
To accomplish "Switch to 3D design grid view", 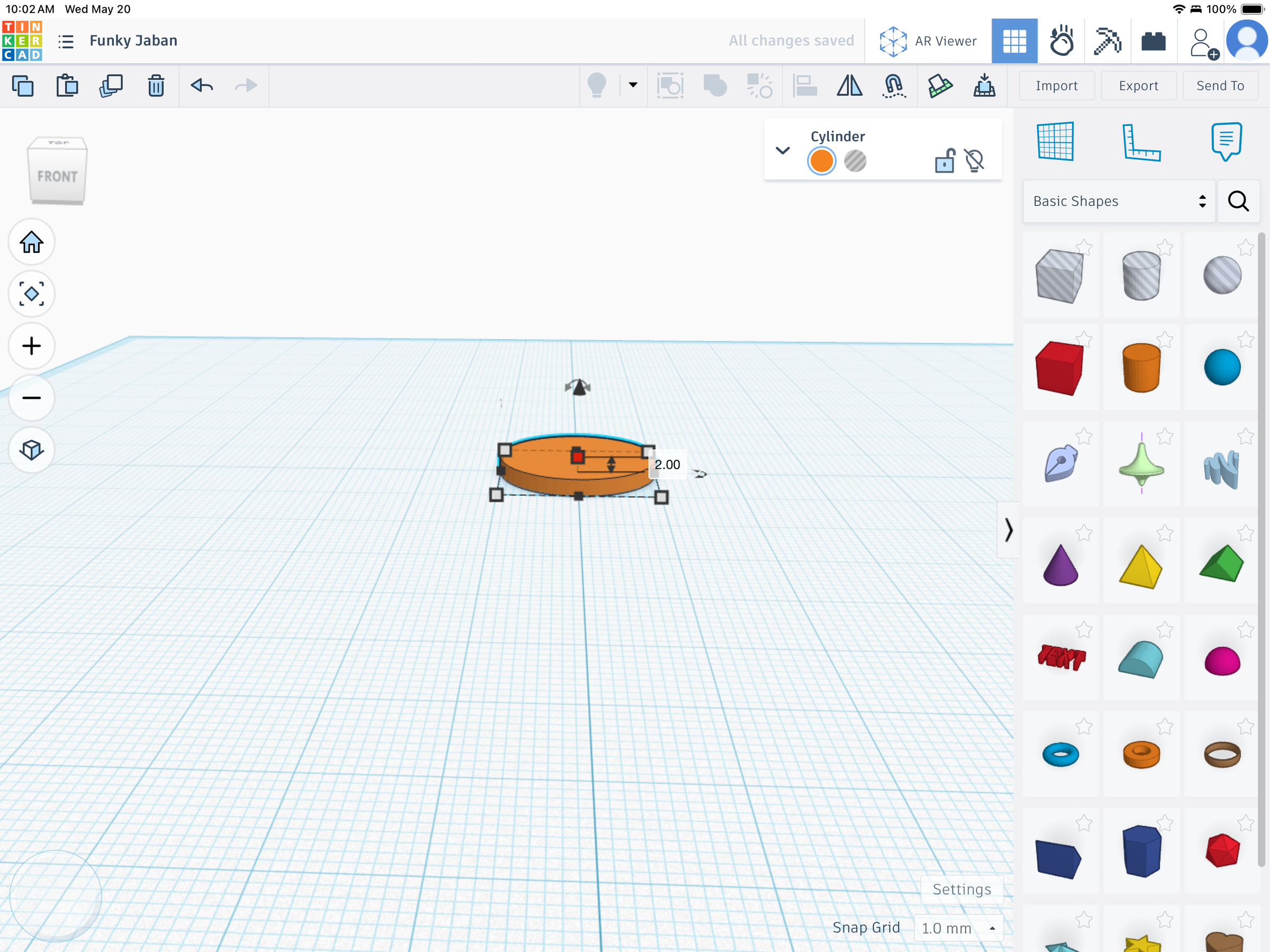I will point(1014,41).
